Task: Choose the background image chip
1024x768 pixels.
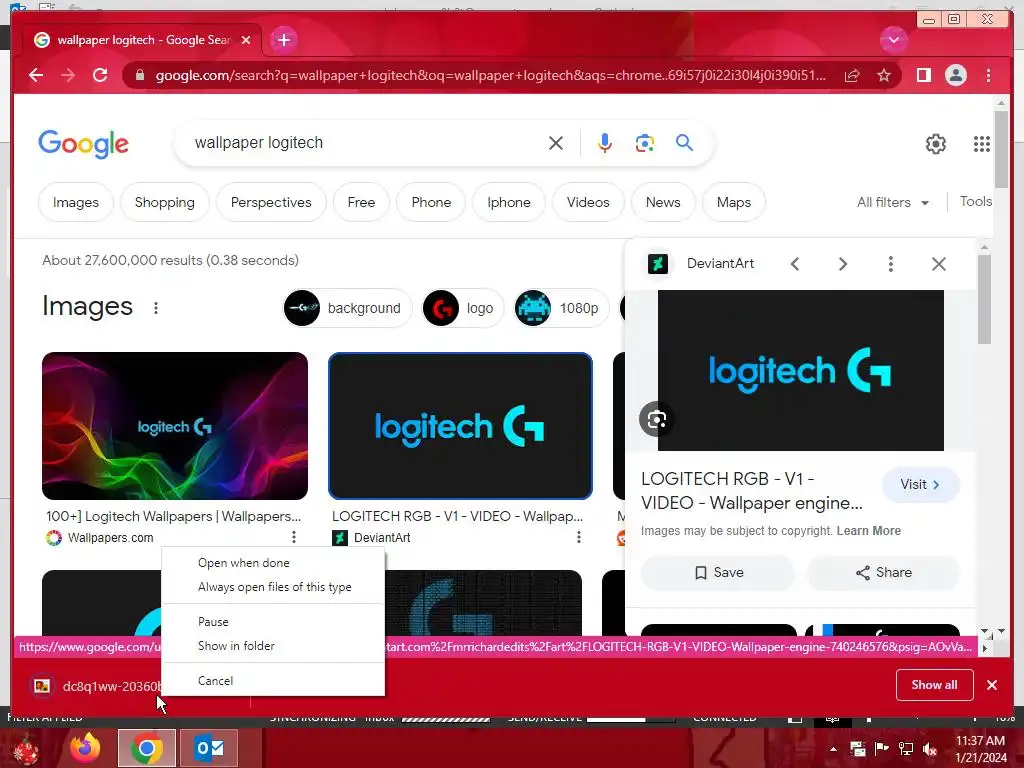Action: point(347,308)
